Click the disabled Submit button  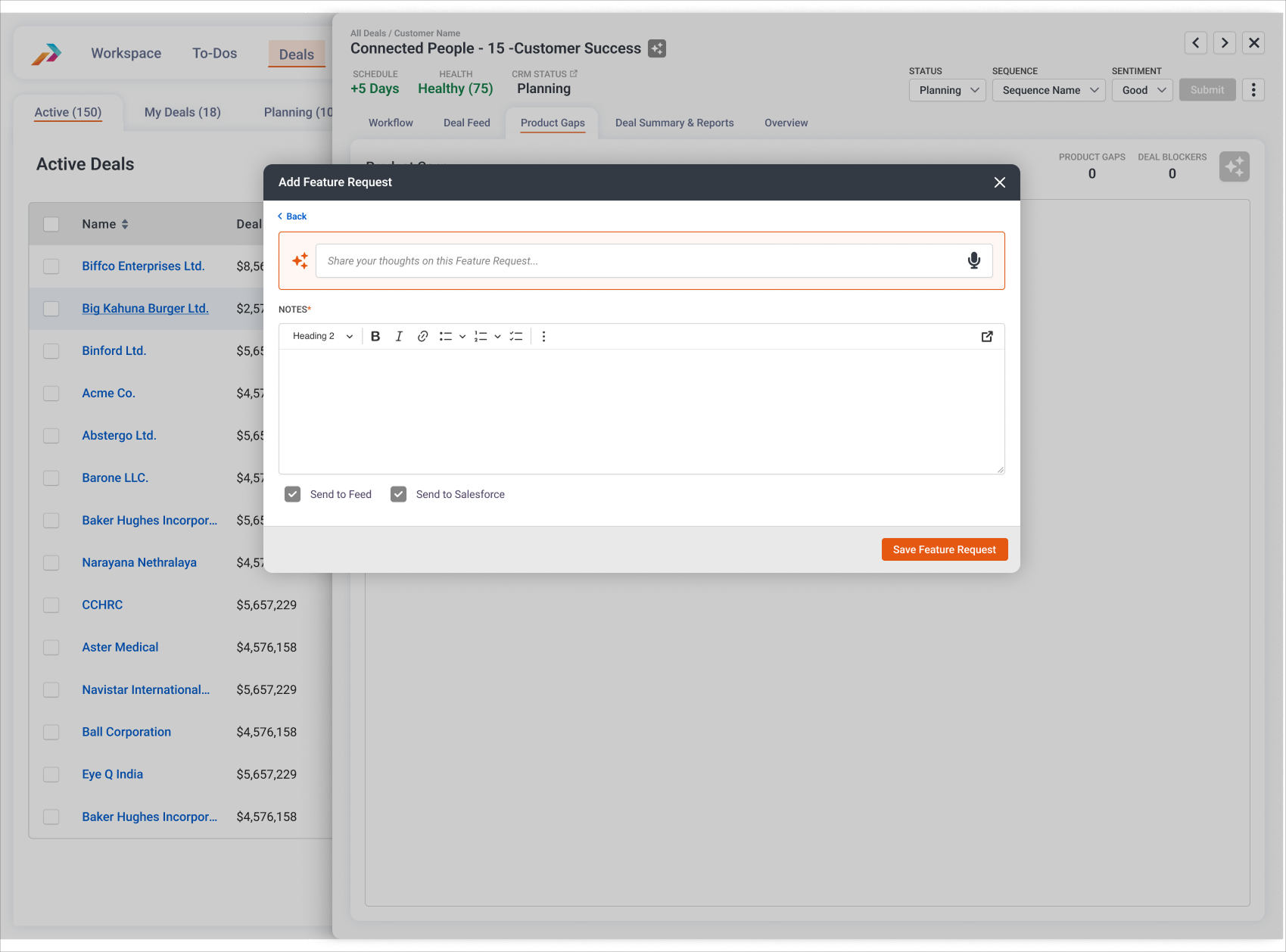tap(1207, 90)
